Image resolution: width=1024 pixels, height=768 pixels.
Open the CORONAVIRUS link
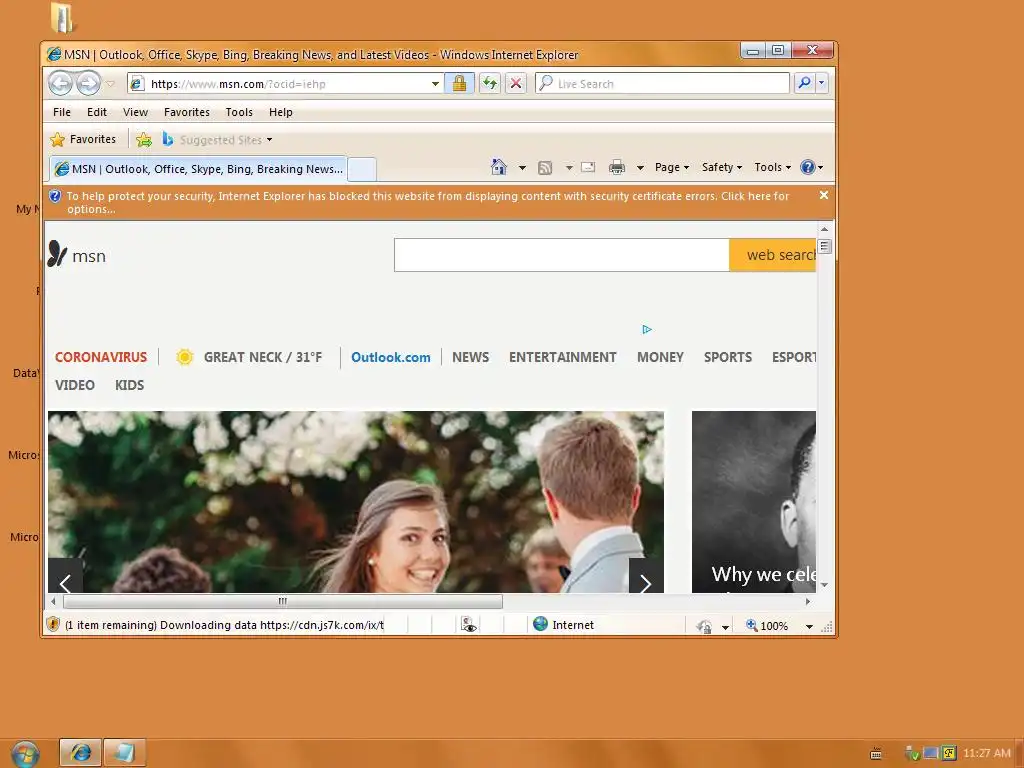101,357
